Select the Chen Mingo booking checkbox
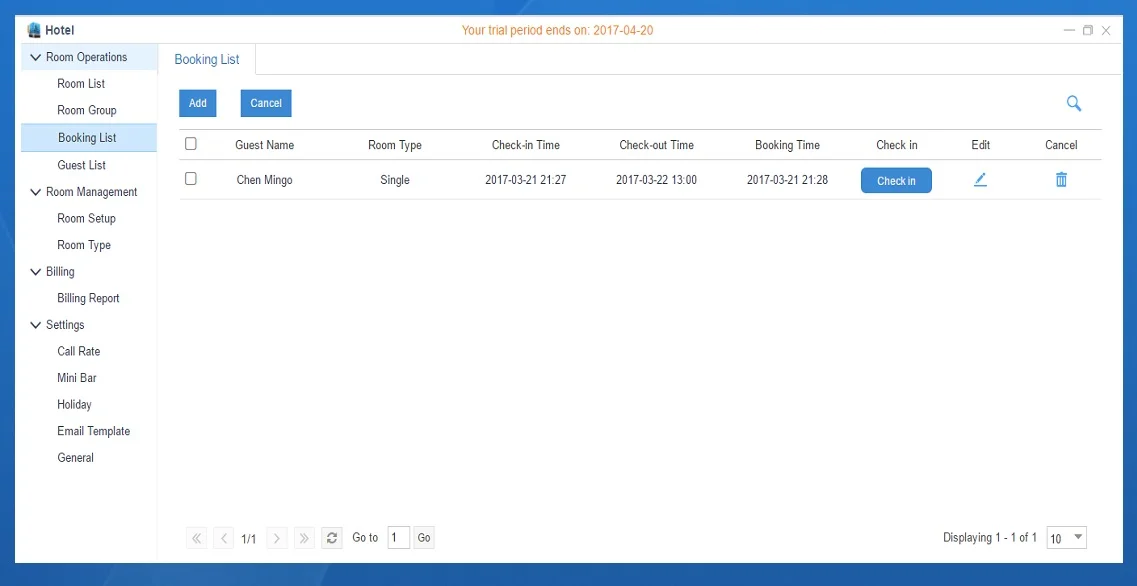 (x=191, y=179)
